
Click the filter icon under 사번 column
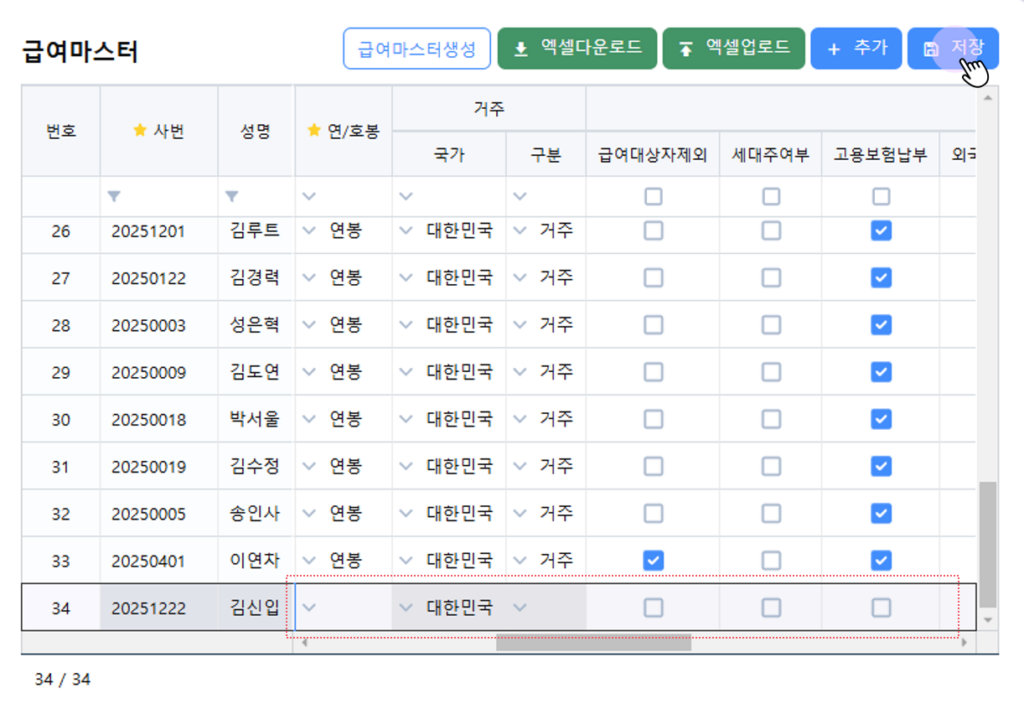[120, 196]
